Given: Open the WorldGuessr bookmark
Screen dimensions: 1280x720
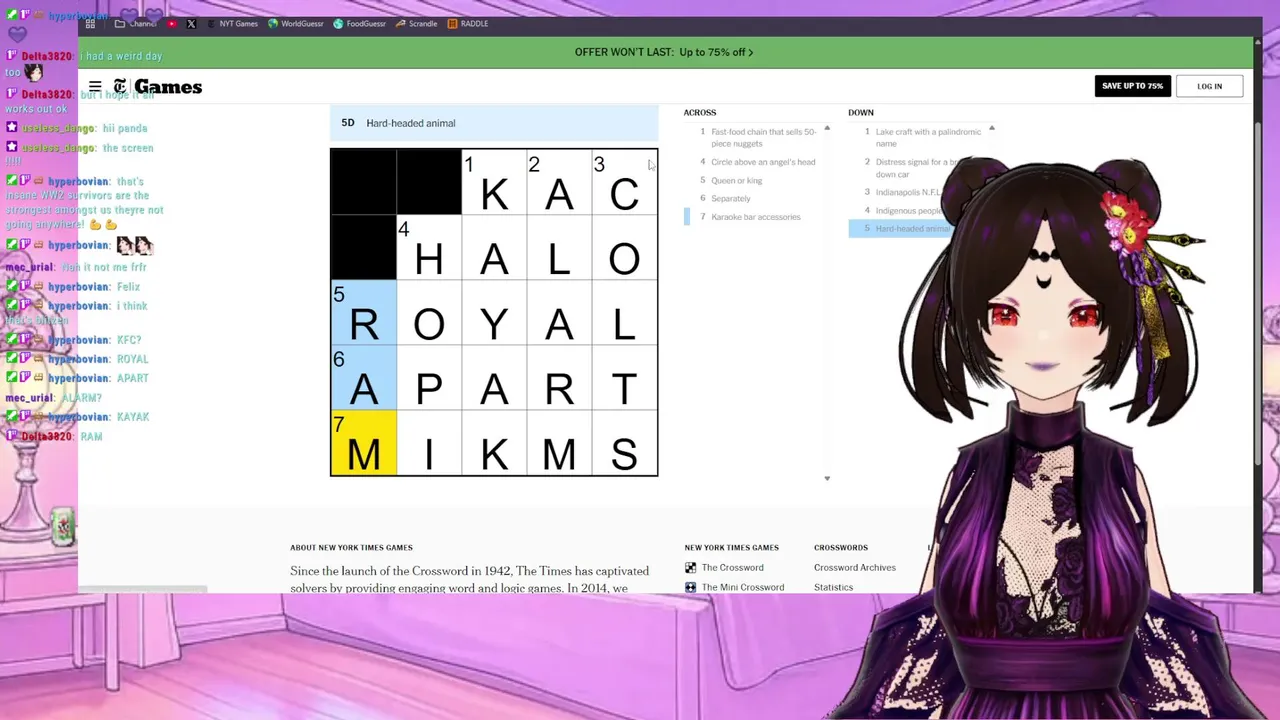Looking at the screenshot, I should 295,24.
